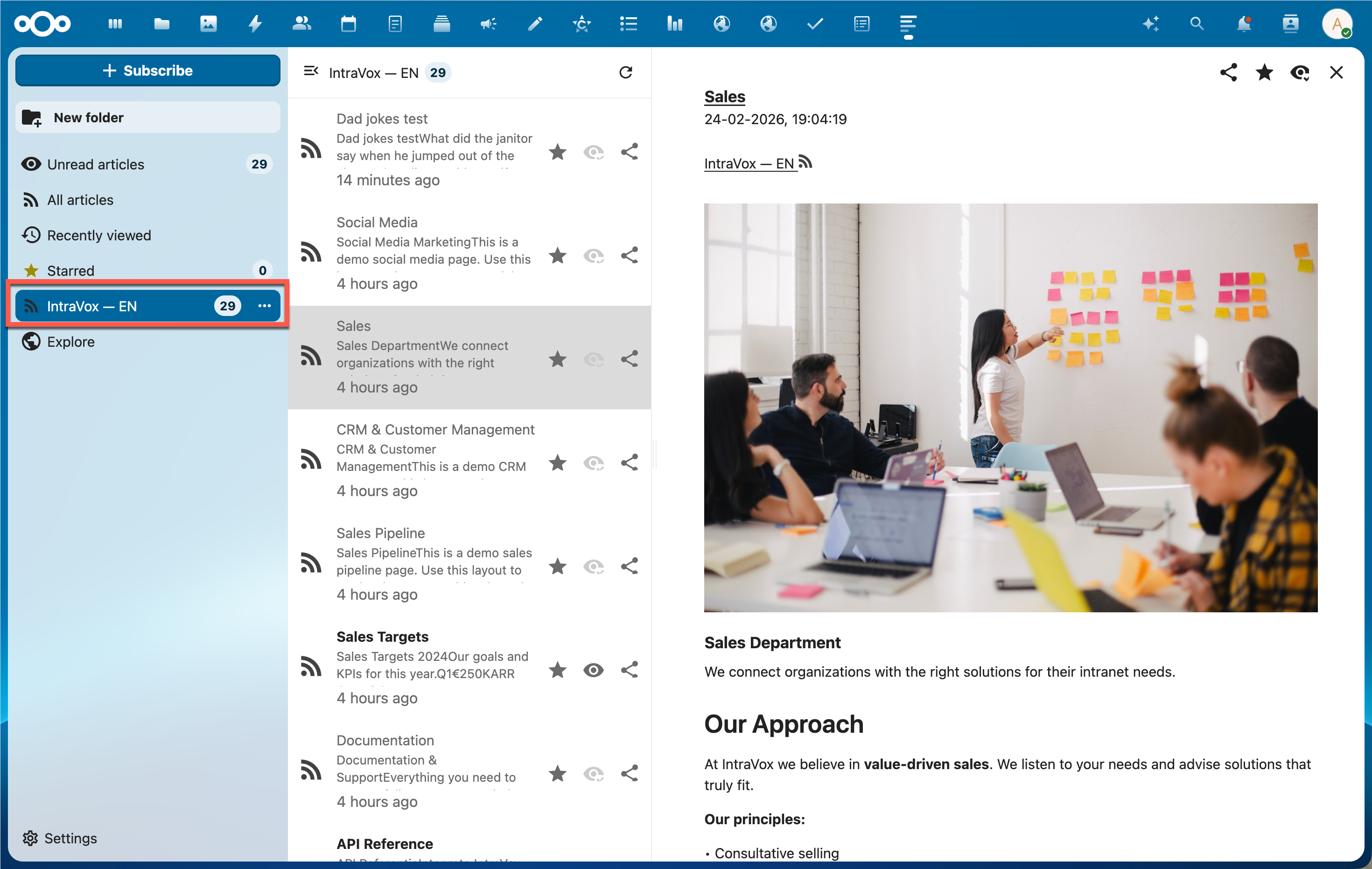Show Unread articles
This screenshot has height=869, width=1372.
(147, 164)
